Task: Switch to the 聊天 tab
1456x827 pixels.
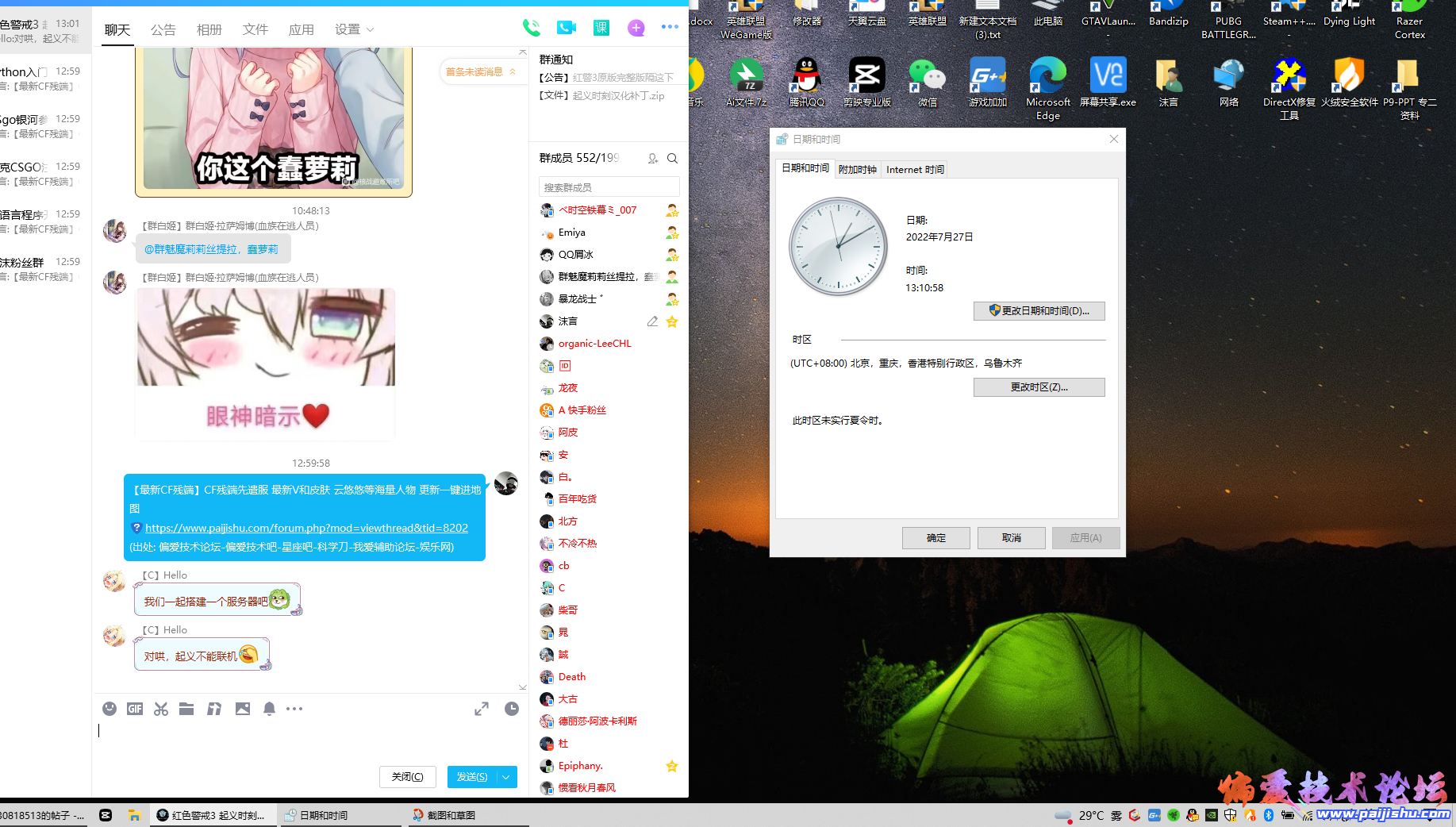Action: (117, 29)
